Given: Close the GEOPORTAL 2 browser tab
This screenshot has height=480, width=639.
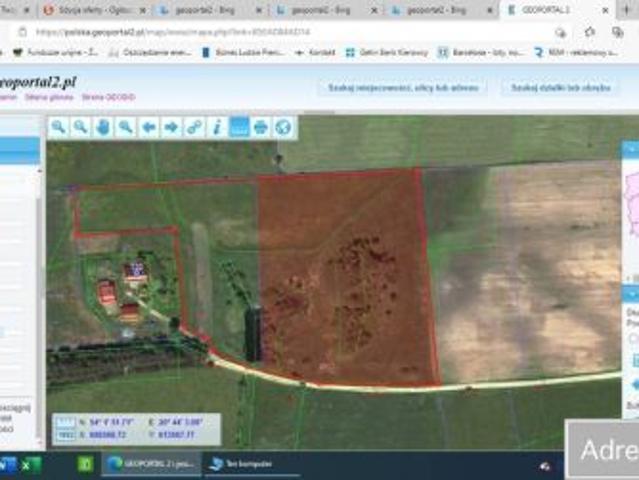Looking at the screenshot, I should click(x=606, y=10).
